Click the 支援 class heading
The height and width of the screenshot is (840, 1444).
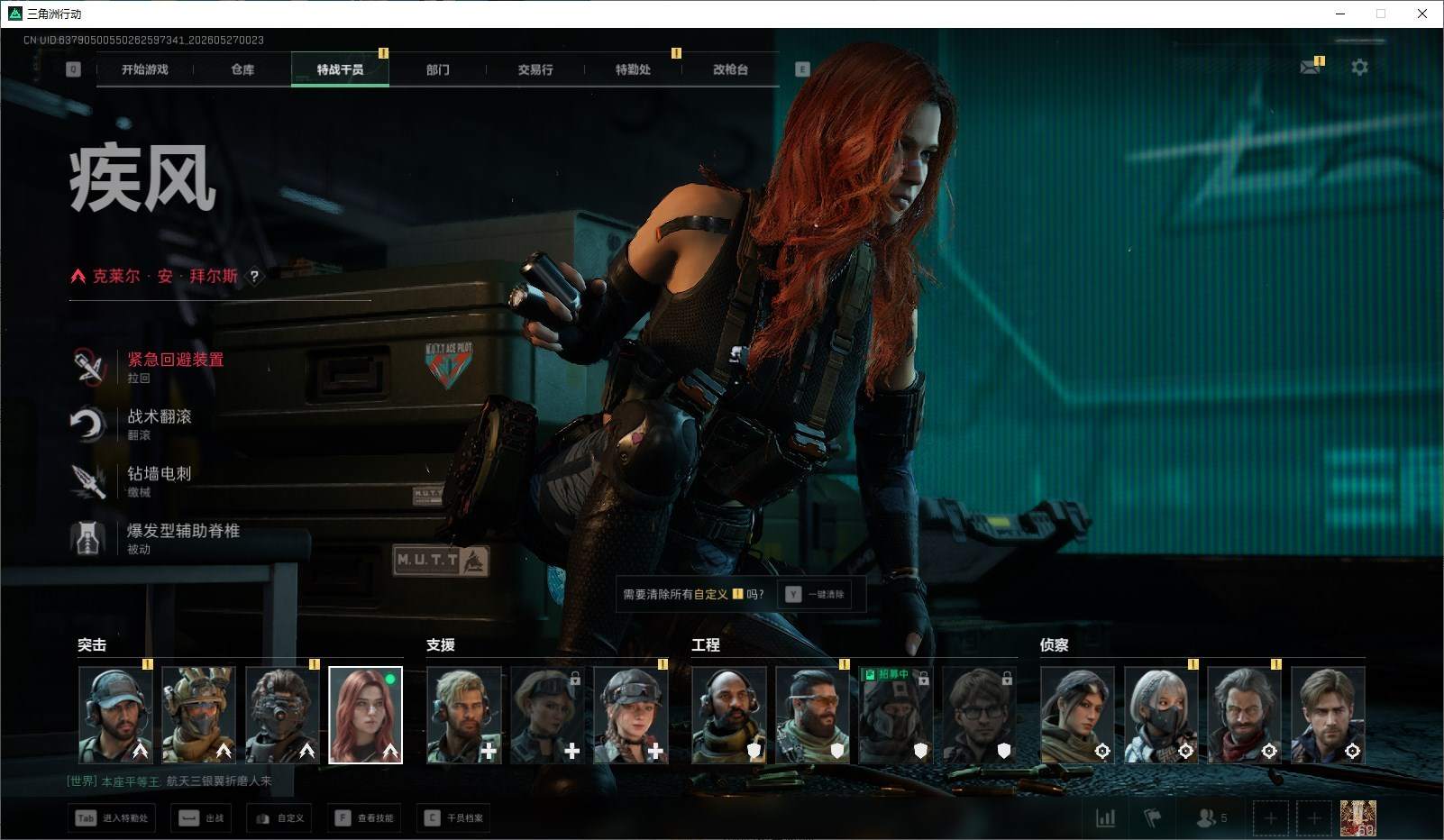tap(441, 644)
